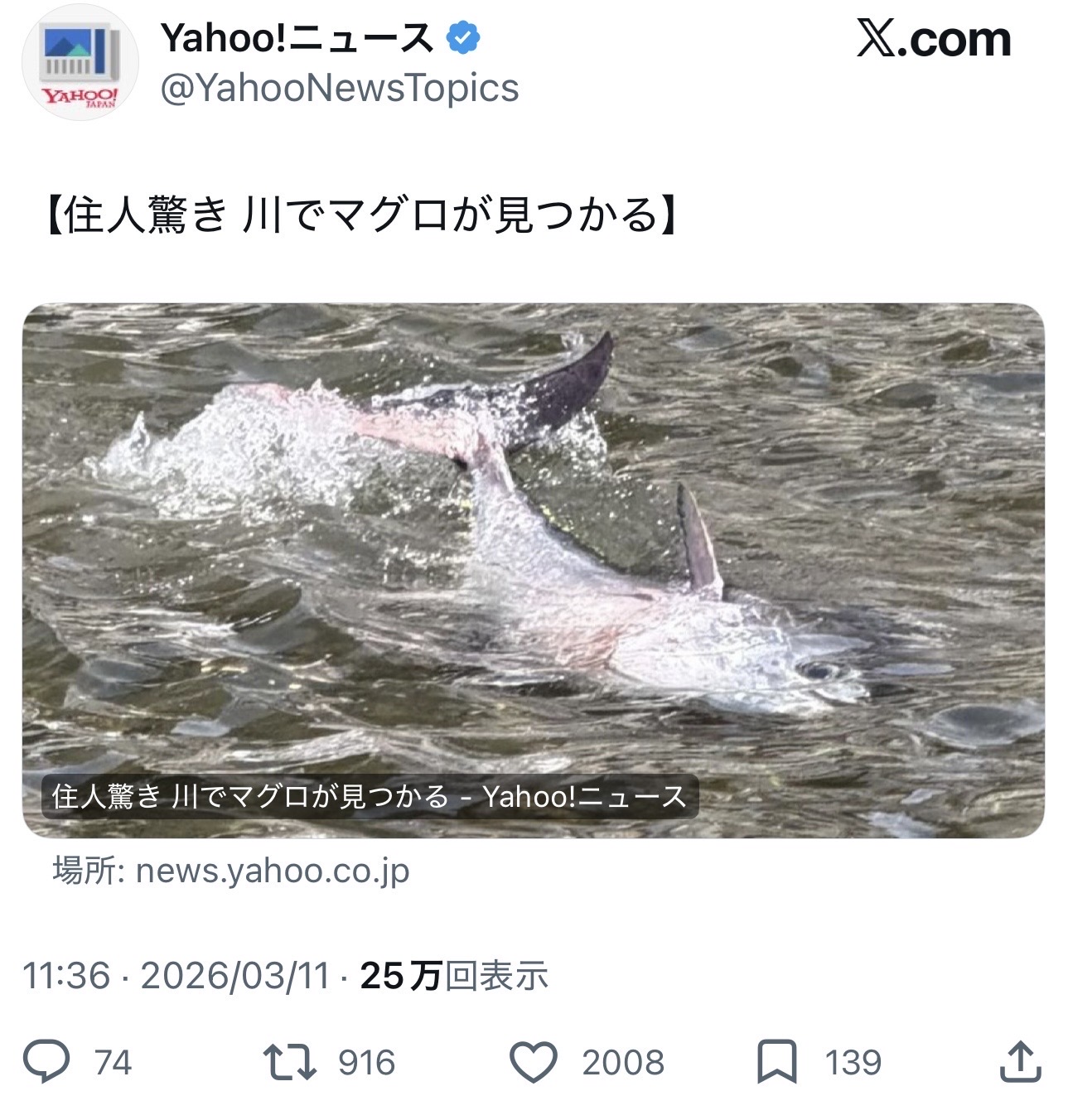Open Yahoo! Japan profile avatar
The width and height of the screenshot is (1068, 1120).
click(80, 64)
